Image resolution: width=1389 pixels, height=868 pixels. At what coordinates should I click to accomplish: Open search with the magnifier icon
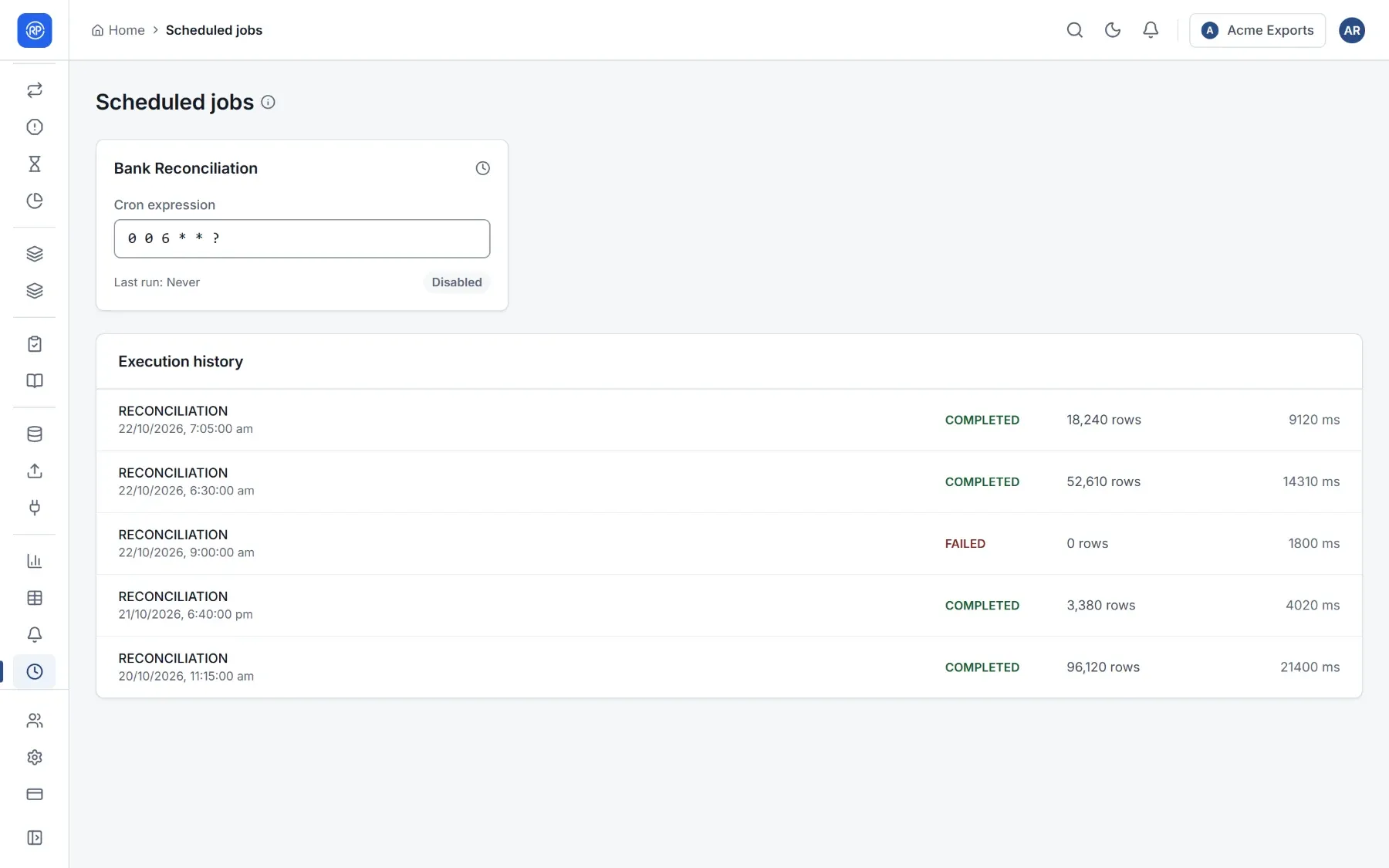pos(1075,30)
